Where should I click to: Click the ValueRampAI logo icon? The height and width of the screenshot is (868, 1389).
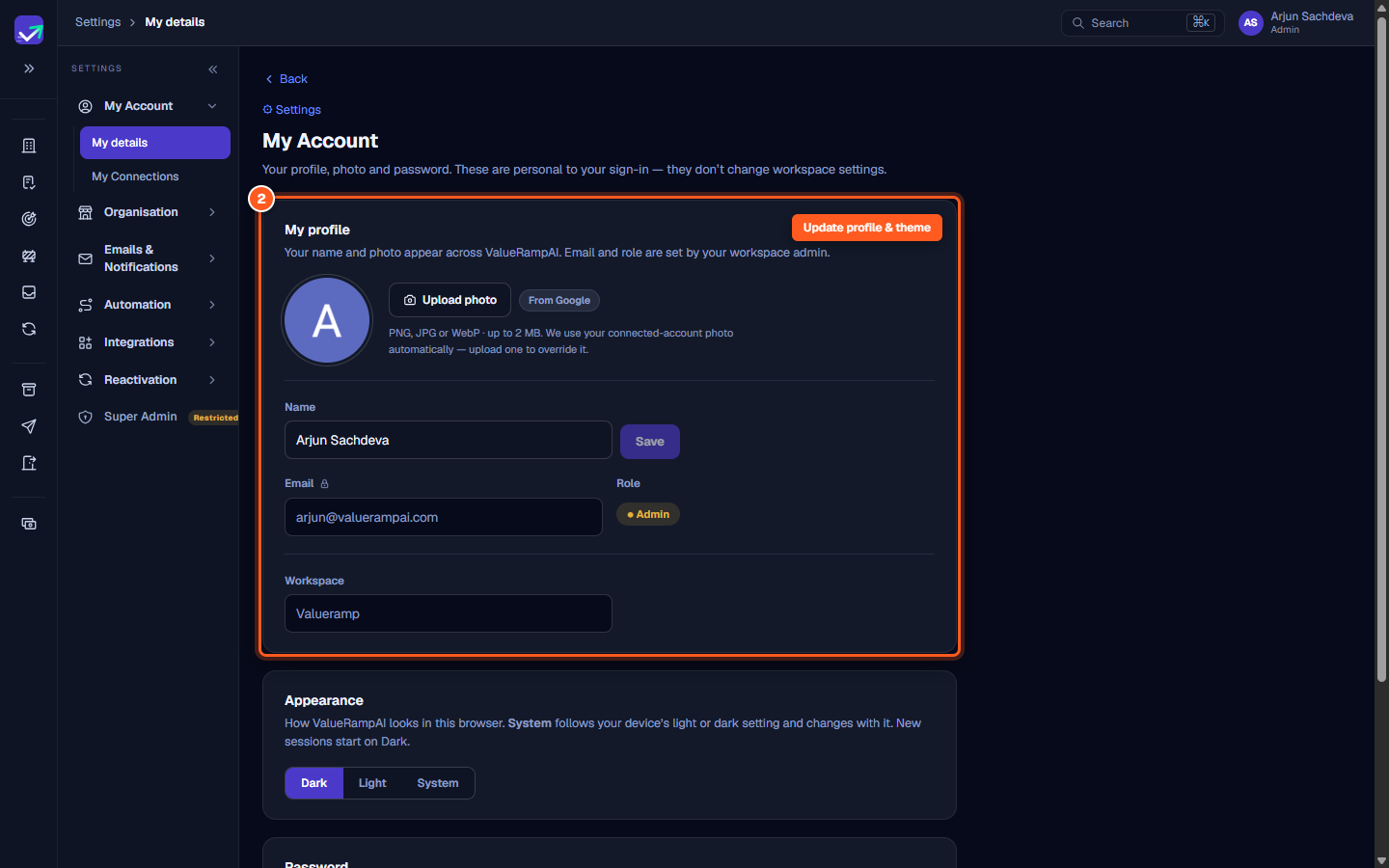pyautogui.click(x=29, y=30)
